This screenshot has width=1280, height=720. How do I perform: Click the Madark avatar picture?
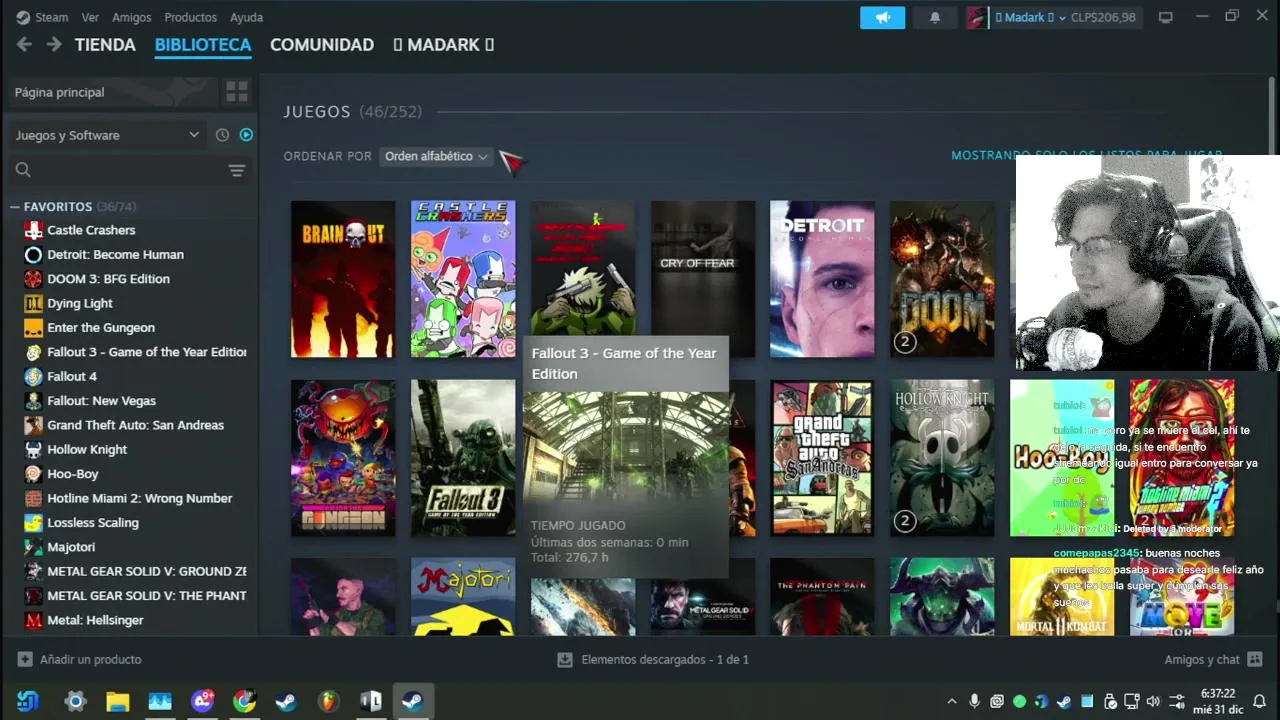point(977,17)
